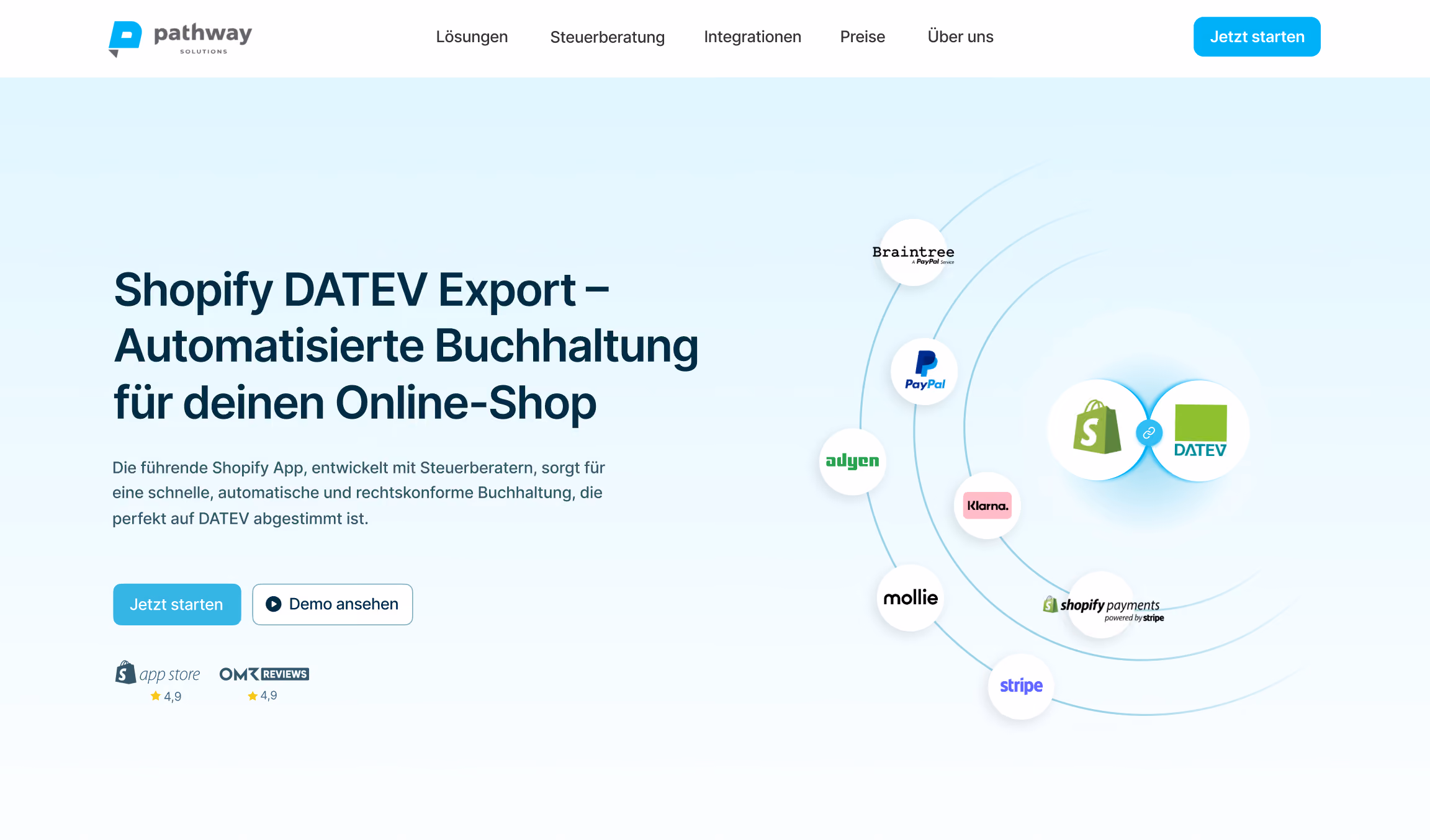
Task: Open the OMR Reviews rating badge
Action: pyautogui.click(x=264, y=683)
